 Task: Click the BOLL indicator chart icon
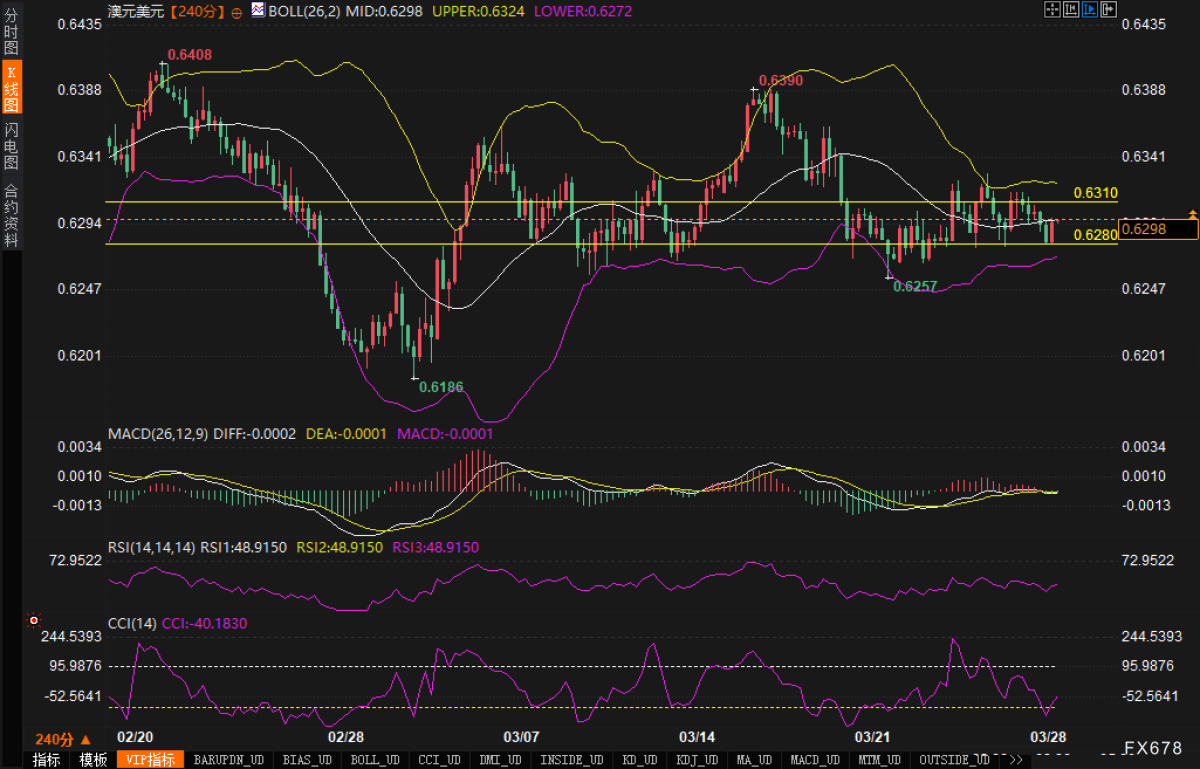258,10
